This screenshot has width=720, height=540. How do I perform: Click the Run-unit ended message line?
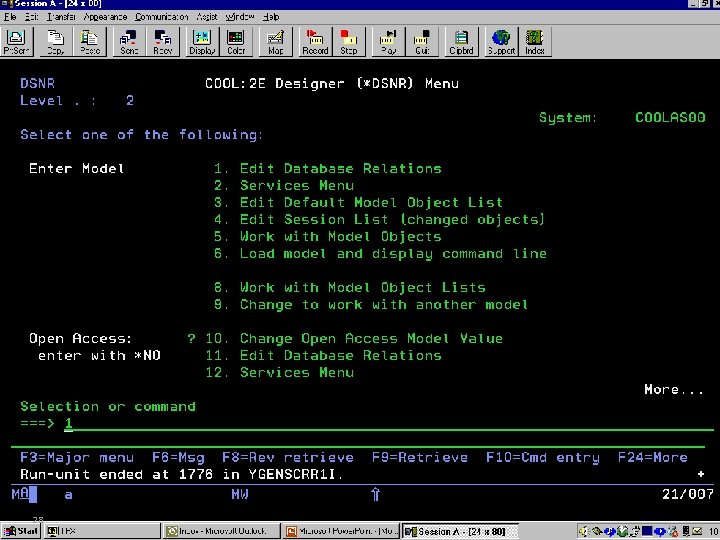point(181,474)
